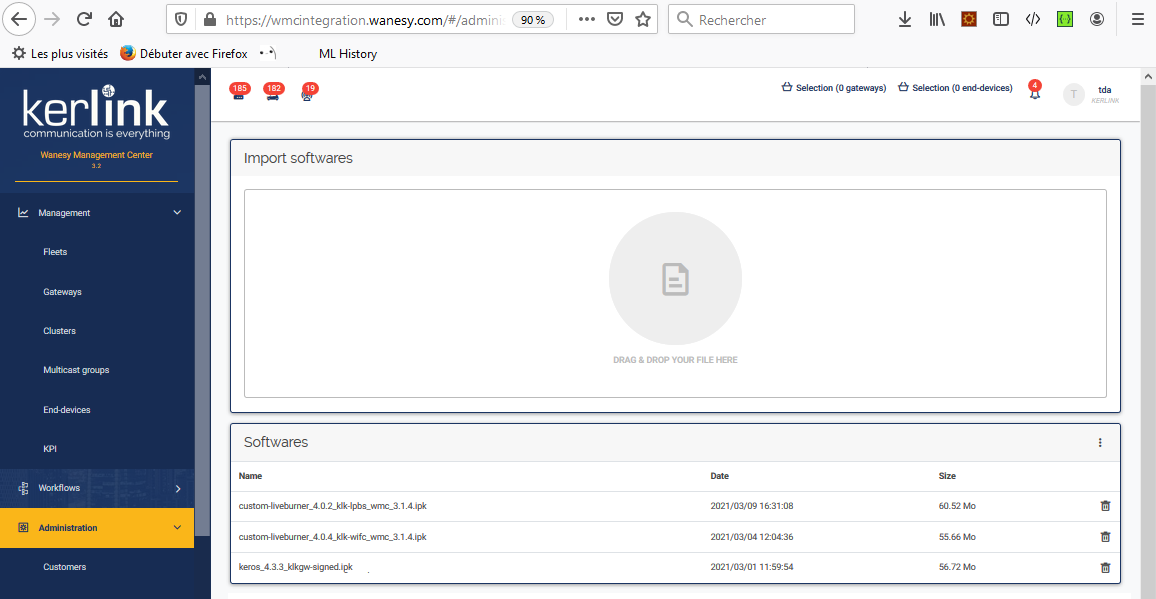The image size is (1156, 599).
Task: Open Selection (0 gateways) basket
Action: pos(834,88)
